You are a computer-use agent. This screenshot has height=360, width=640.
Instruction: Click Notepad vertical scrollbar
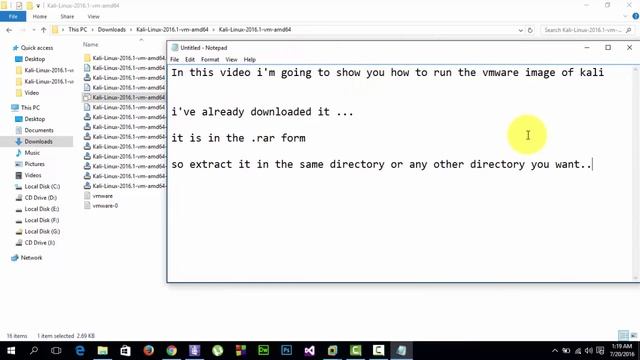[636, 173]
